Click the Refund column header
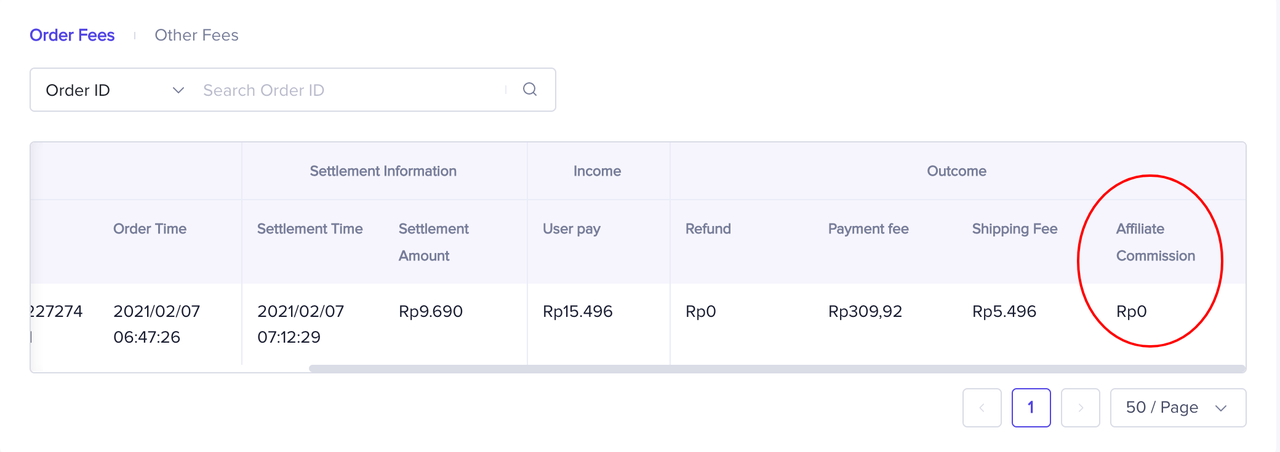This screenshot has height=452, width=1280. (708, 229)
